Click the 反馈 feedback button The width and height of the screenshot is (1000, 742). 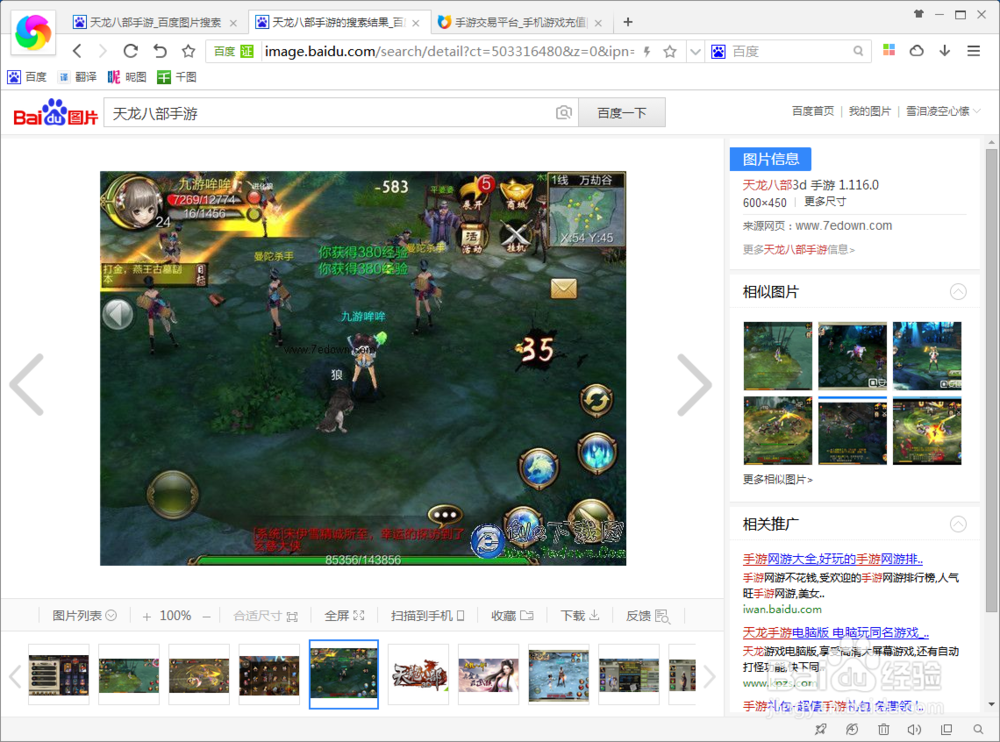[x=647, y=616]
